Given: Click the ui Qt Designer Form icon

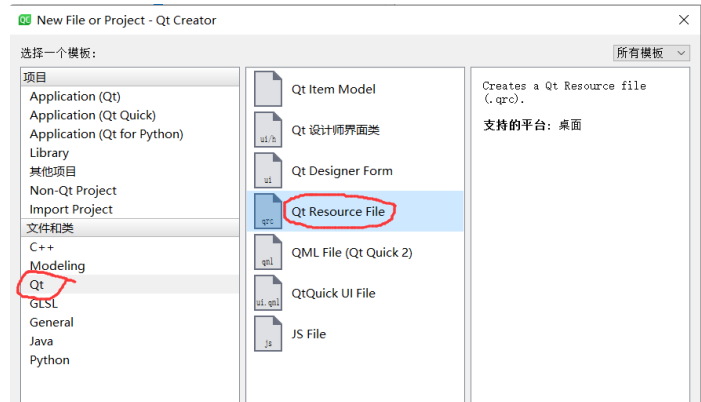Looking at the screenshot, I should pos(268,170).
